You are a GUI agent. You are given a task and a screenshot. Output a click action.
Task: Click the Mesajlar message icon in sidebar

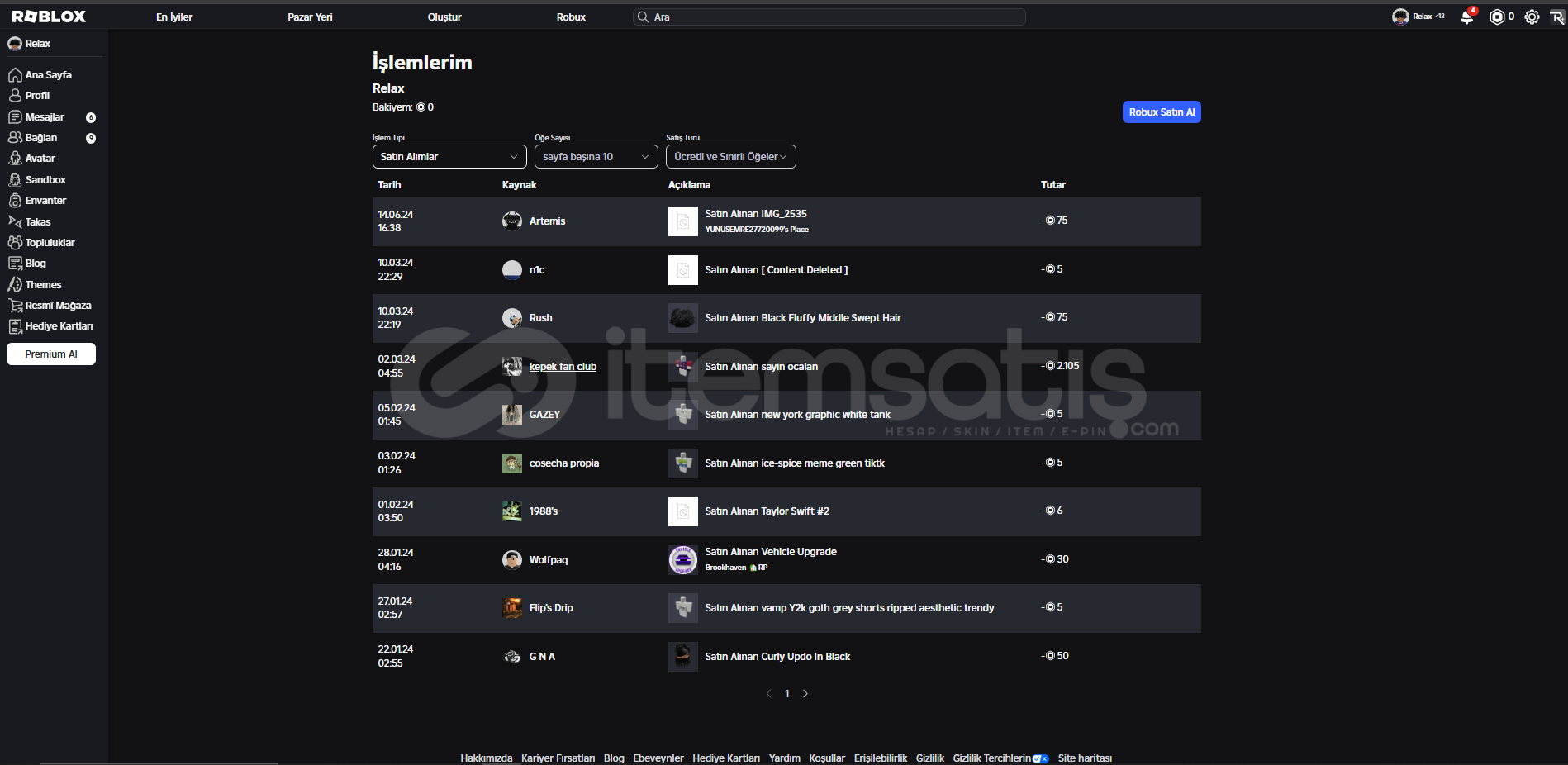(15, 117)
